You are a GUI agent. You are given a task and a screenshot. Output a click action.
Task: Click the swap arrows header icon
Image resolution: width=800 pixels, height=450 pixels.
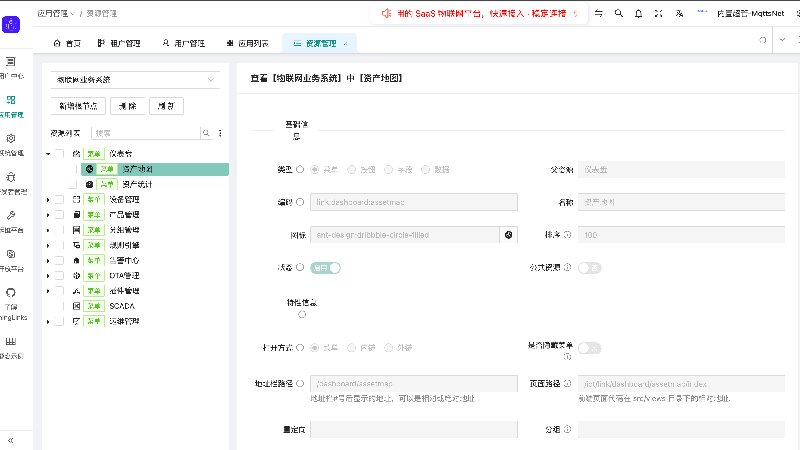(599, 13)
